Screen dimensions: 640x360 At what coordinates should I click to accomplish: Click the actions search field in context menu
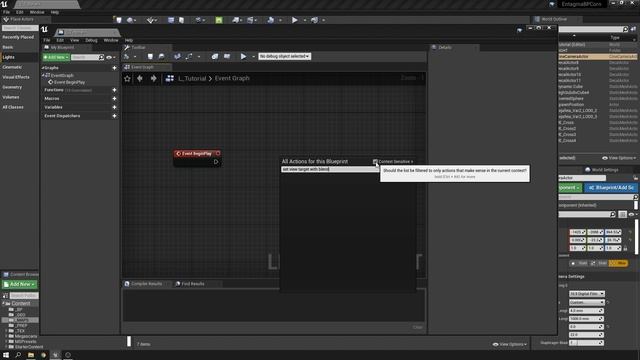click(330, 169)
